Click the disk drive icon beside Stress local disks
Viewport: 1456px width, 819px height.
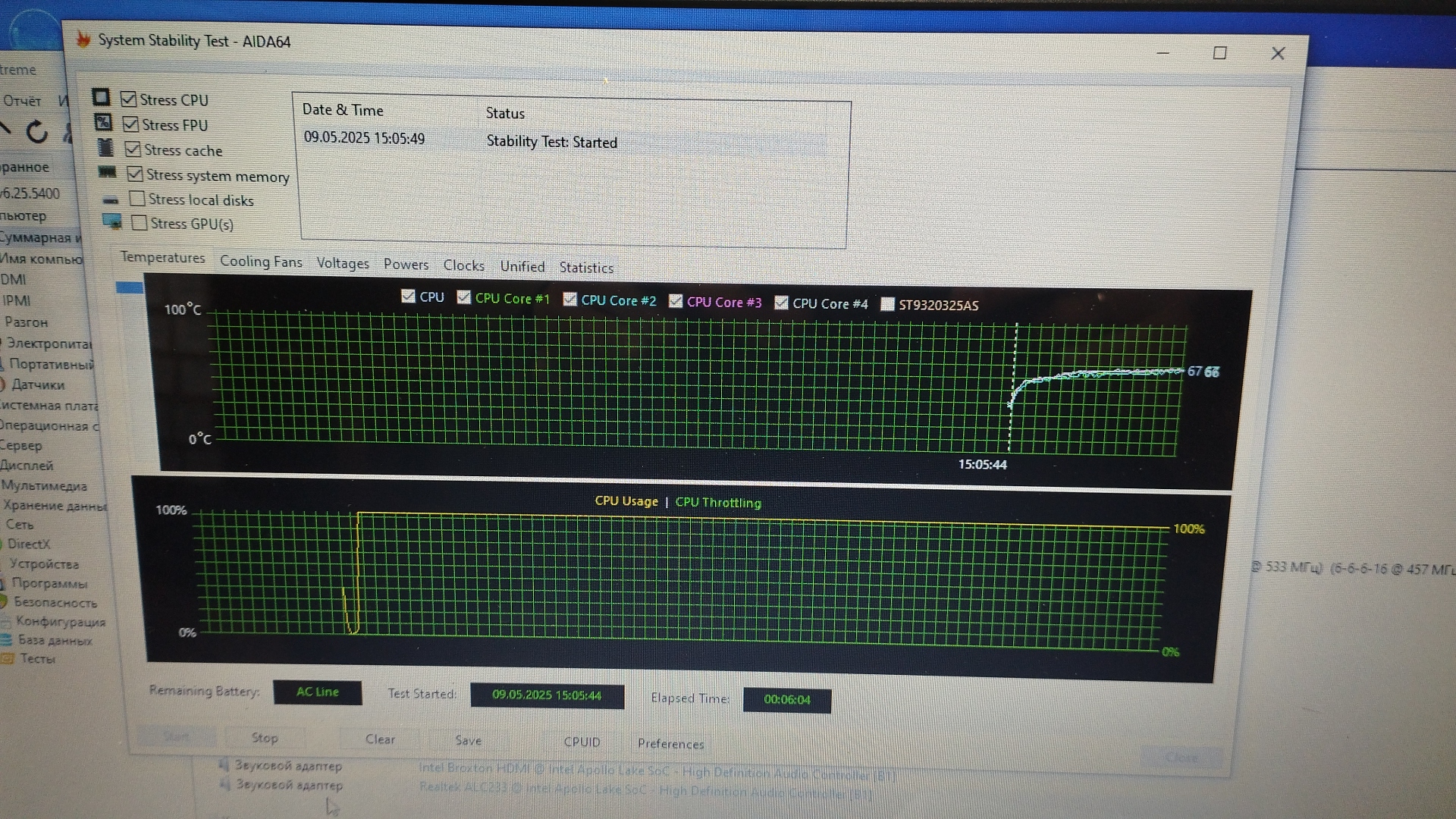click(x=111, y=200)
